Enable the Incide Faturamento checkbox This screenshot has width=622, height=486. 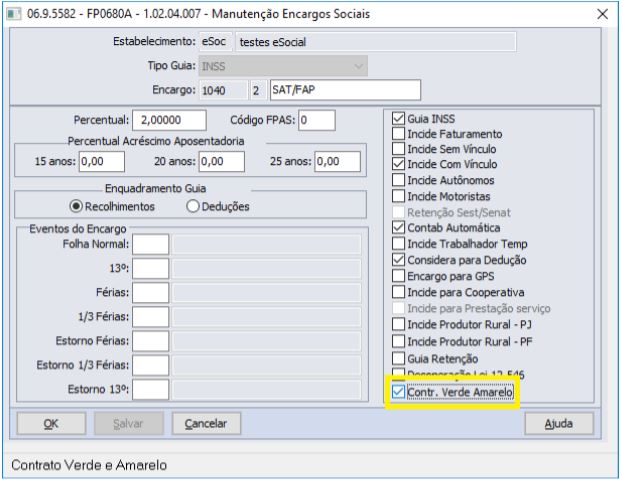(x=398, y=134)
